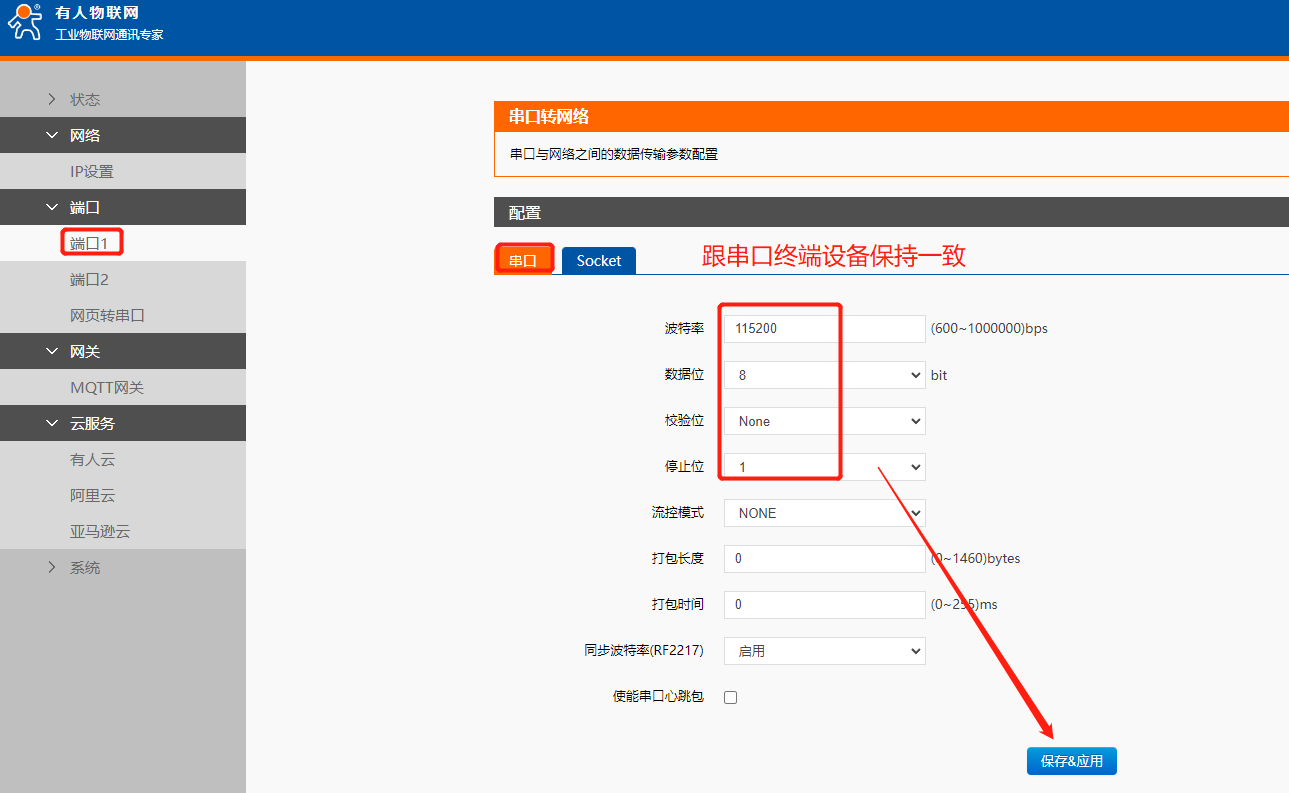The width and height of the screenshot is (1289, 793).
Task: Open the 校验位 dropdown
Action: click(x=824, y=421)
